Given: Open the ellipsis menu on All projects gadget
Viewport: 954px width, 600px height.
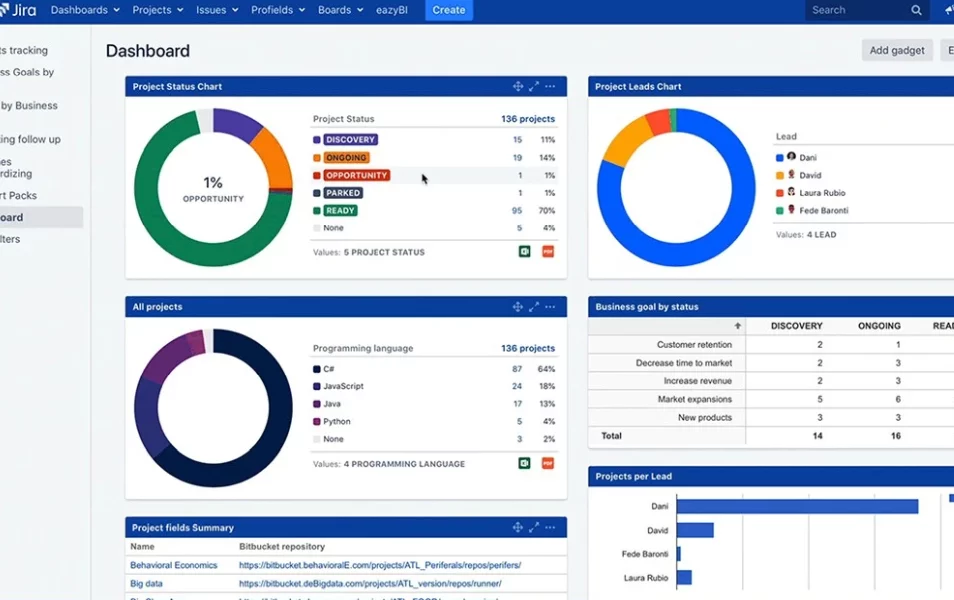Looking at the screenshot, I should pyautogui.click(x=549, y=307).
